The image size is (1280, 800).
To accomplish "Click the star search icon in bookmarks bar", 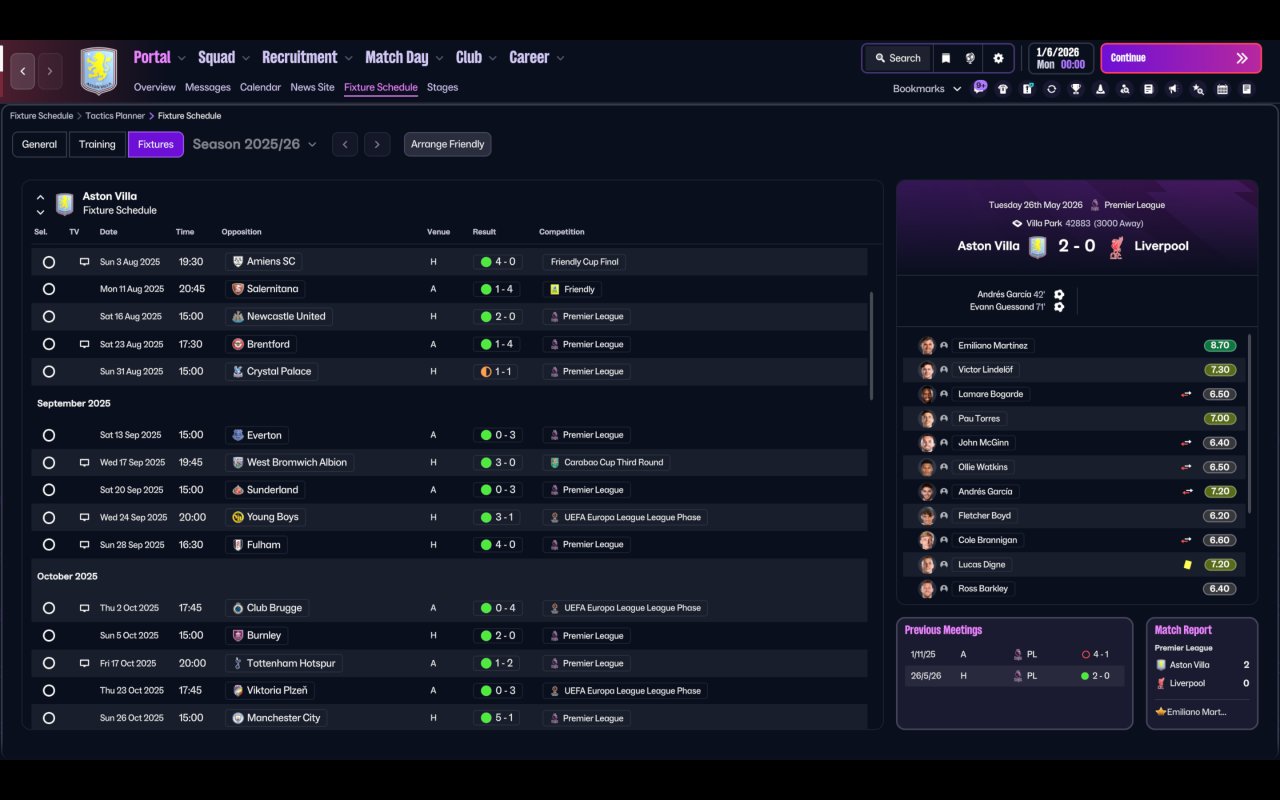I will (x=1198, y=89).
